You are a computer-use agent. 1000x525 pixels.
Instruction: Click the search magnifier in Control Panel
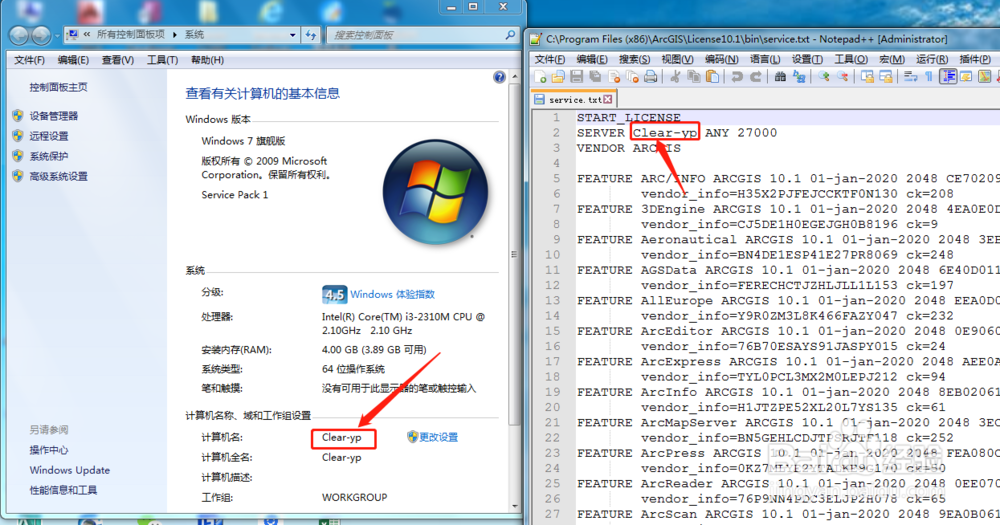[x=510, y=35]
